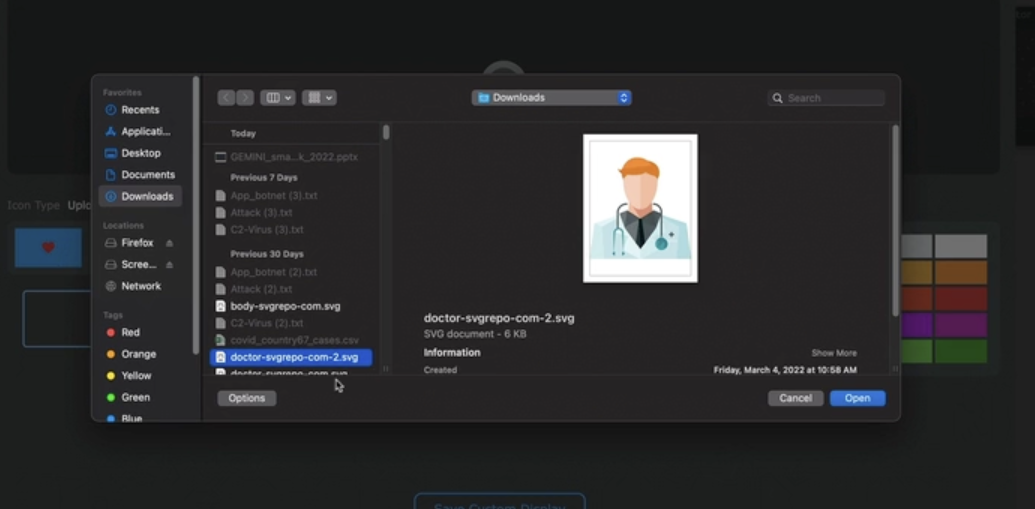
Task: Choose the Orange tag
Action: click(x=138, y=354)
